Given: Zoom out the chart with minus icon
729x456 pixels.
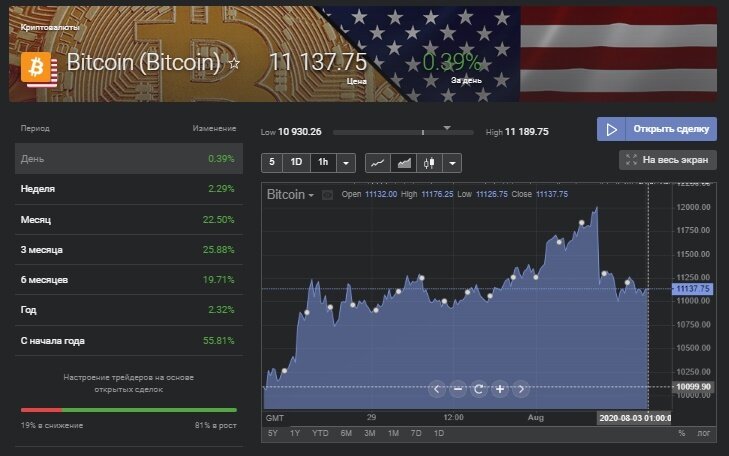Looking at the screenshot, I should pyautogui.click(x=458, y=389).
